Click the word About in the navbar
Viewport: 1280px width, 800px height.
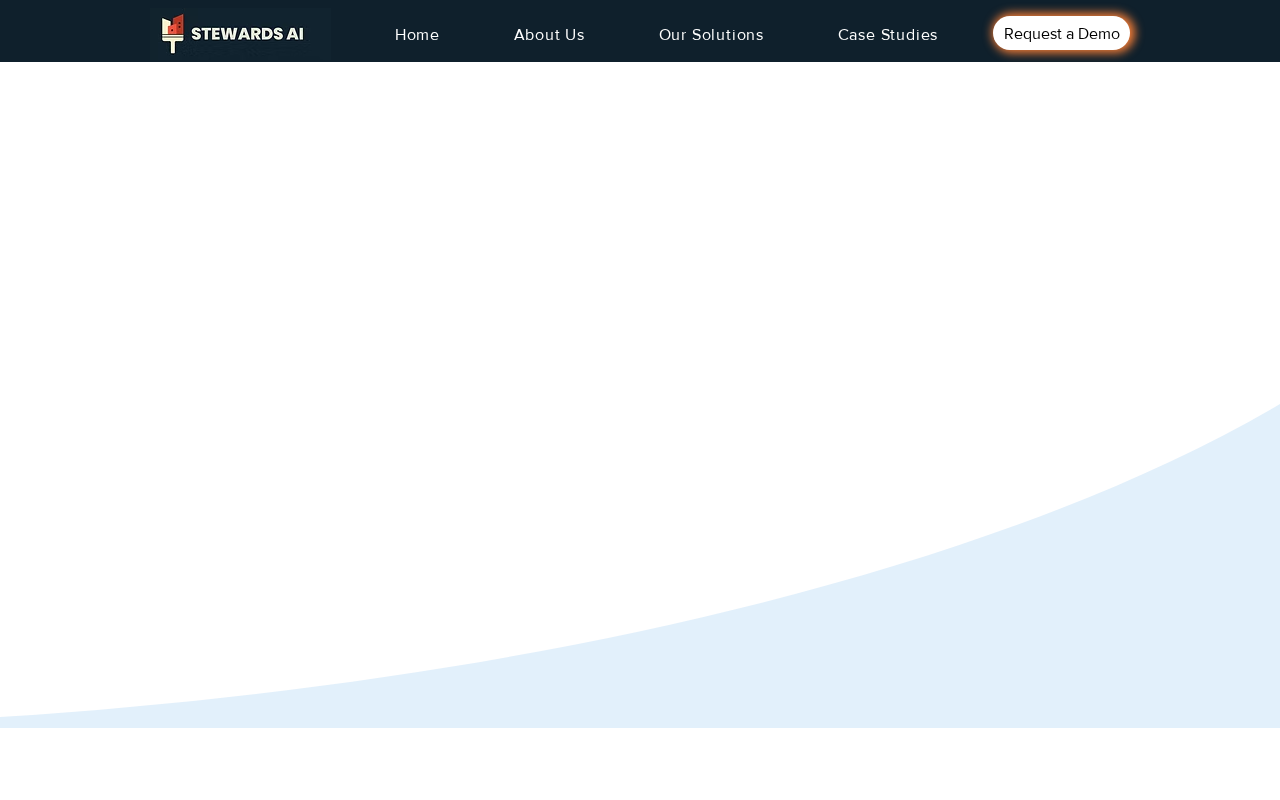[x=535, y=35]
